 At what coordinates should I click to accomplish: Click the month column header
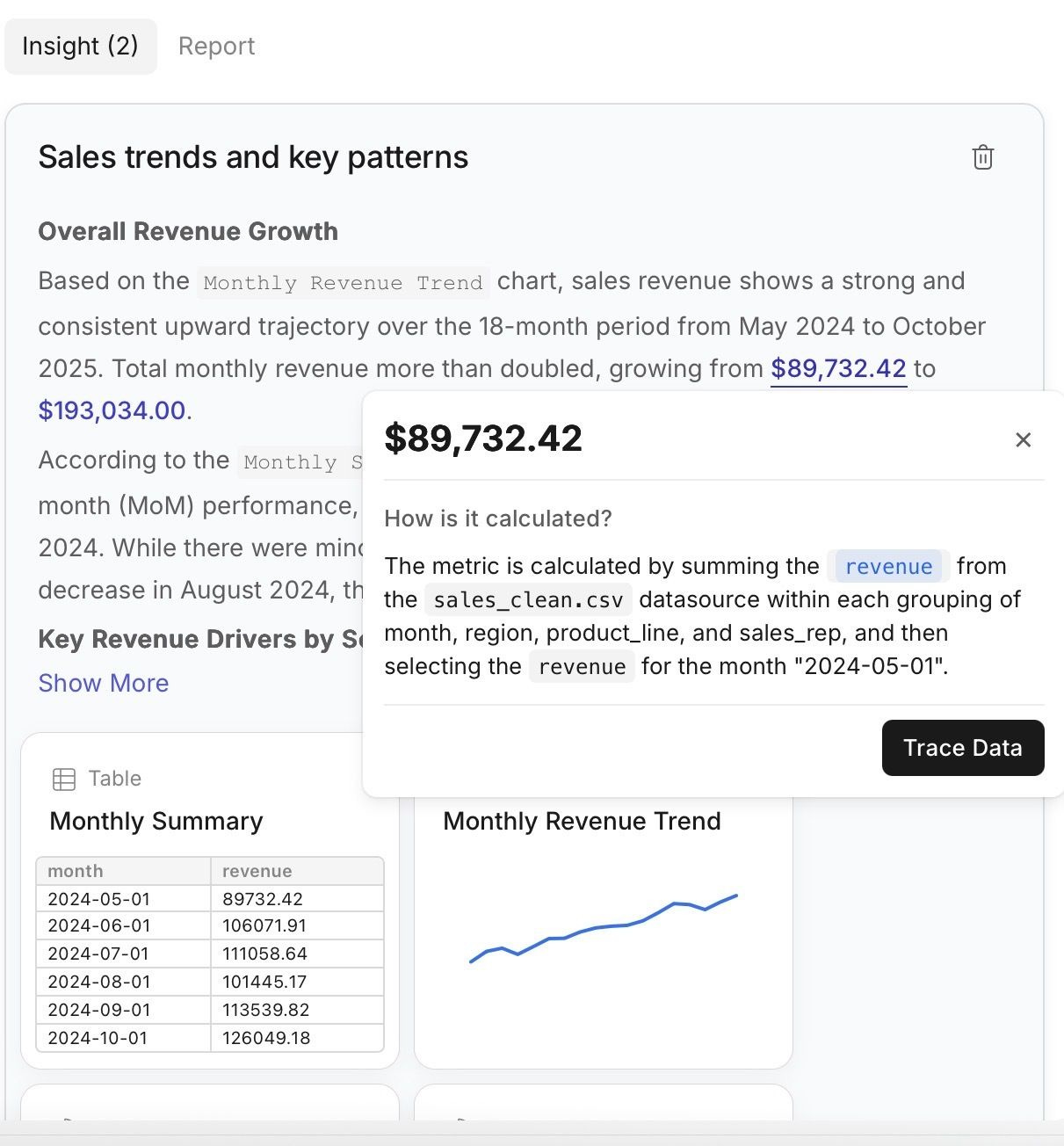pos(76,871)
